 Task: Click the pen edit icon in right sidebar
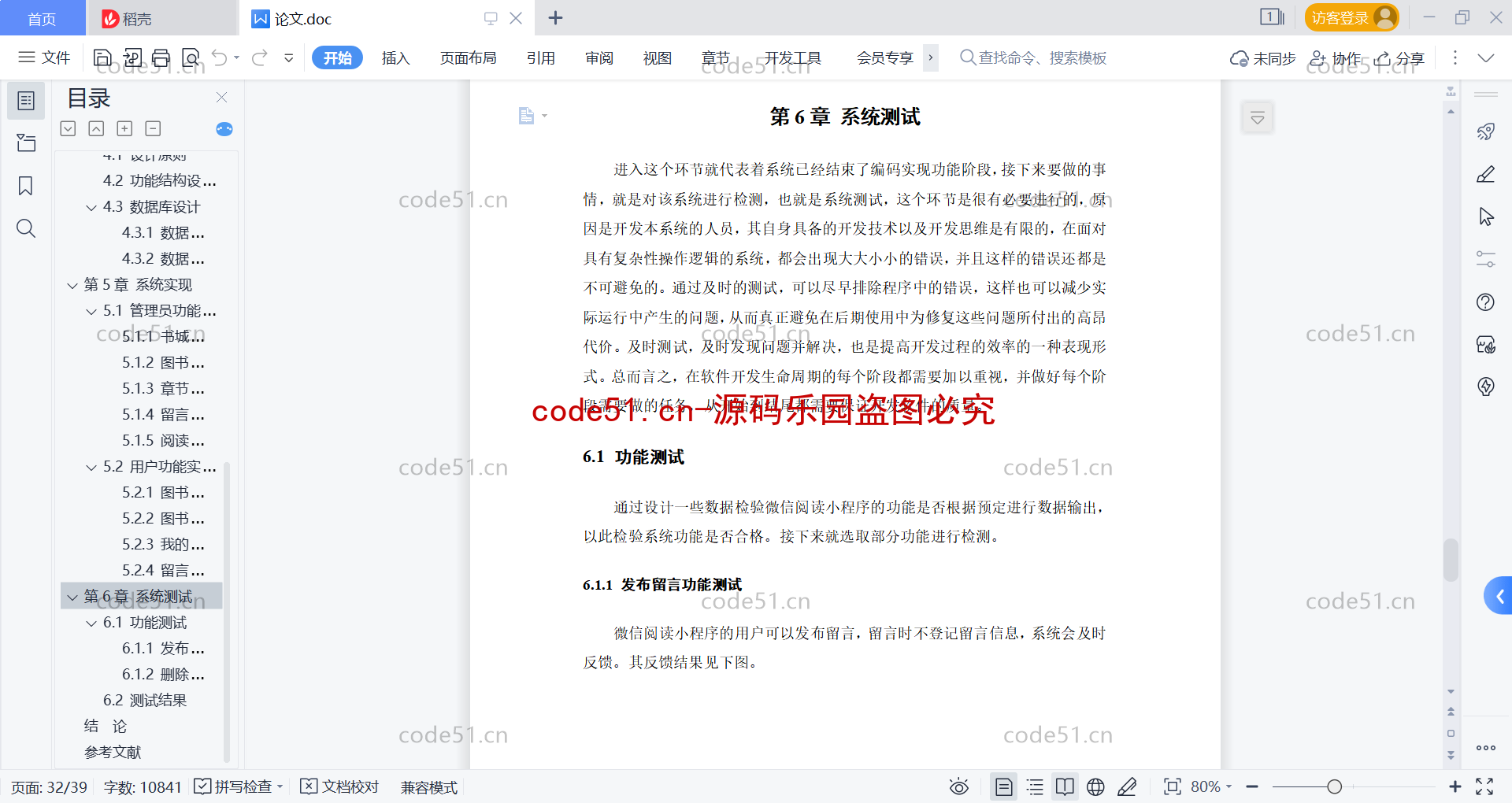(1486, 174)
